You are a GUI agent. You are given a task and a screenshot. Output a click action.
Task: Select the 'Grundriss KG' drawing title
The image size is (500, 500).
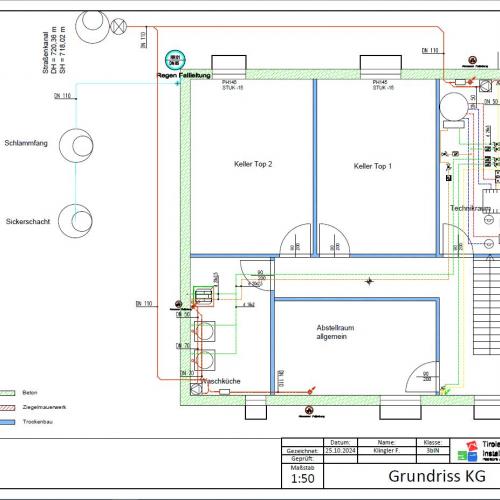point(437,476)
